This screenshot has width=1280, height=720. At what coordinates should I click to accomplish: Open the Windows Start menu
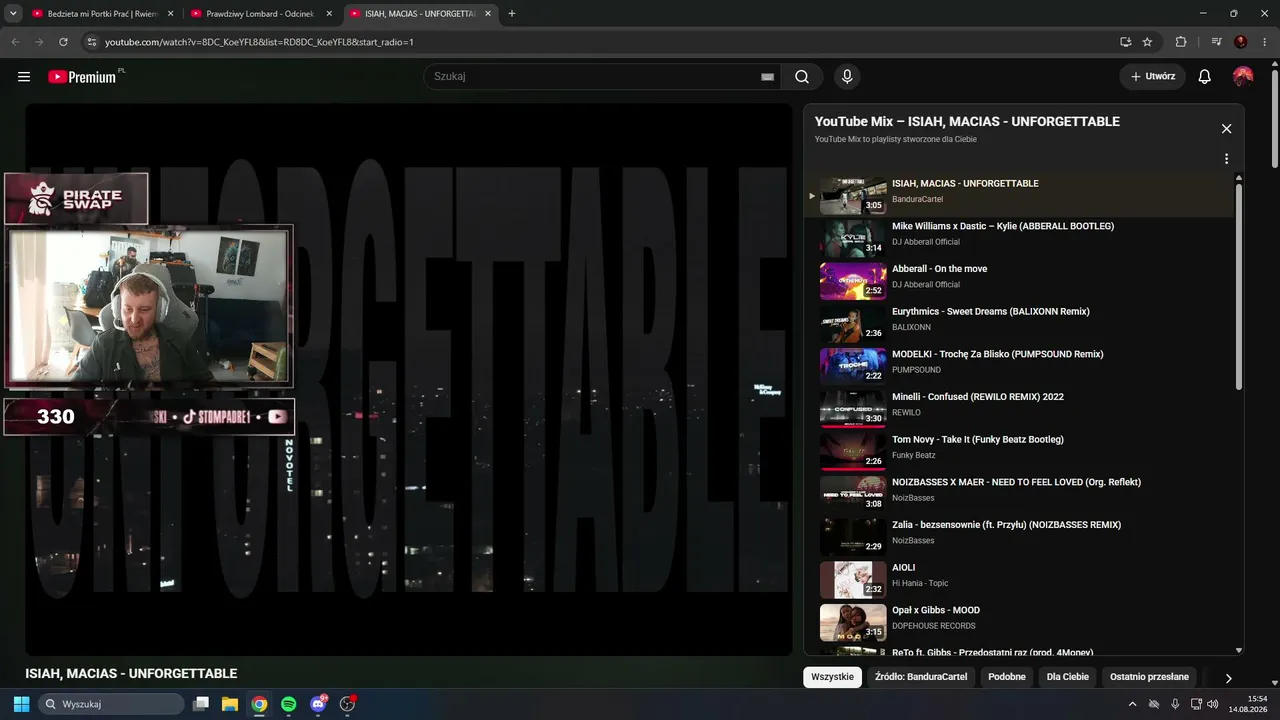[x=21, y=704]
